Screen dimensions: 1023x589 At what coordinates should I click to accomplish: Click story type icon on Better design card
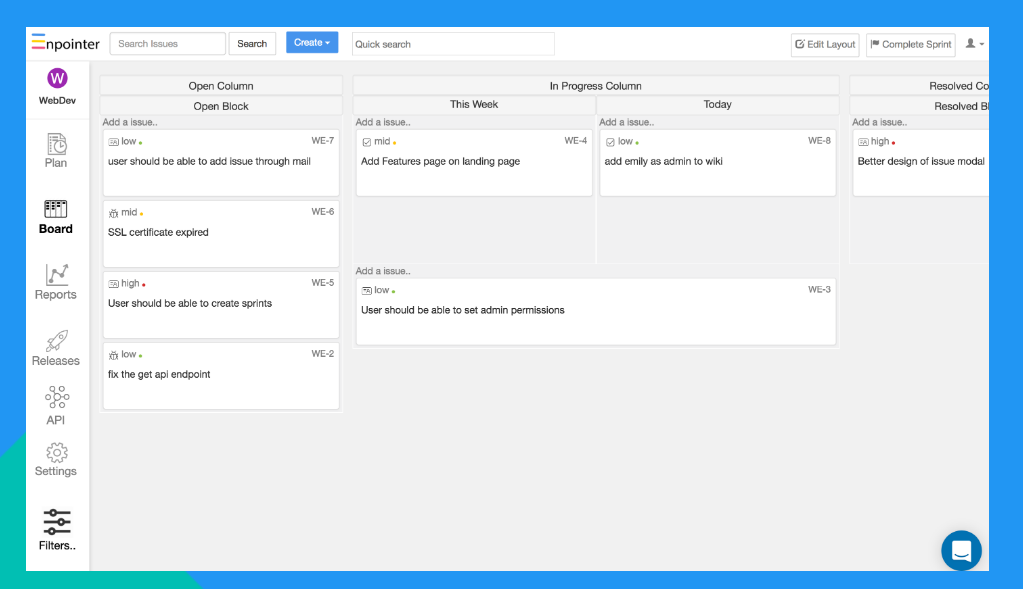point(863,142)
